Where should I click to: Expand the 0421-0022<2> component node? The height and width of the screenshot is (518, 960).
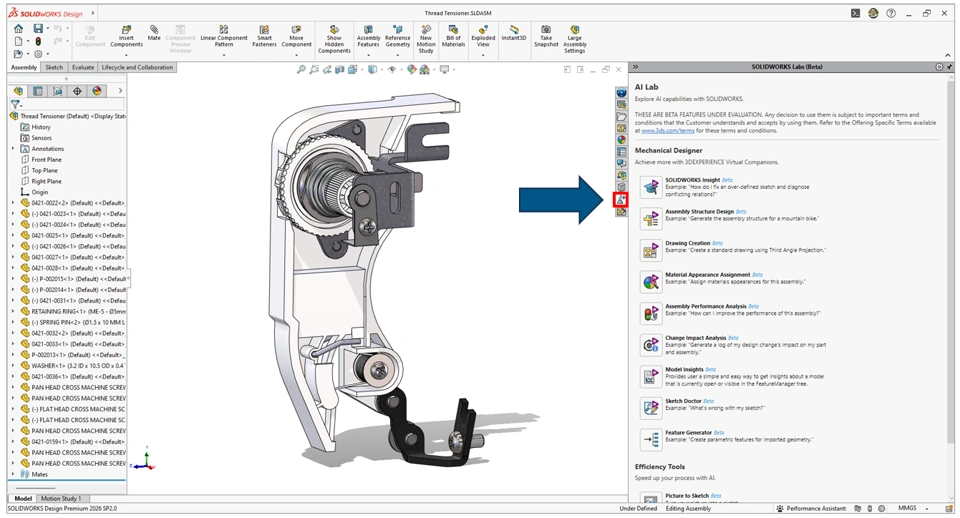coord(13,203)
